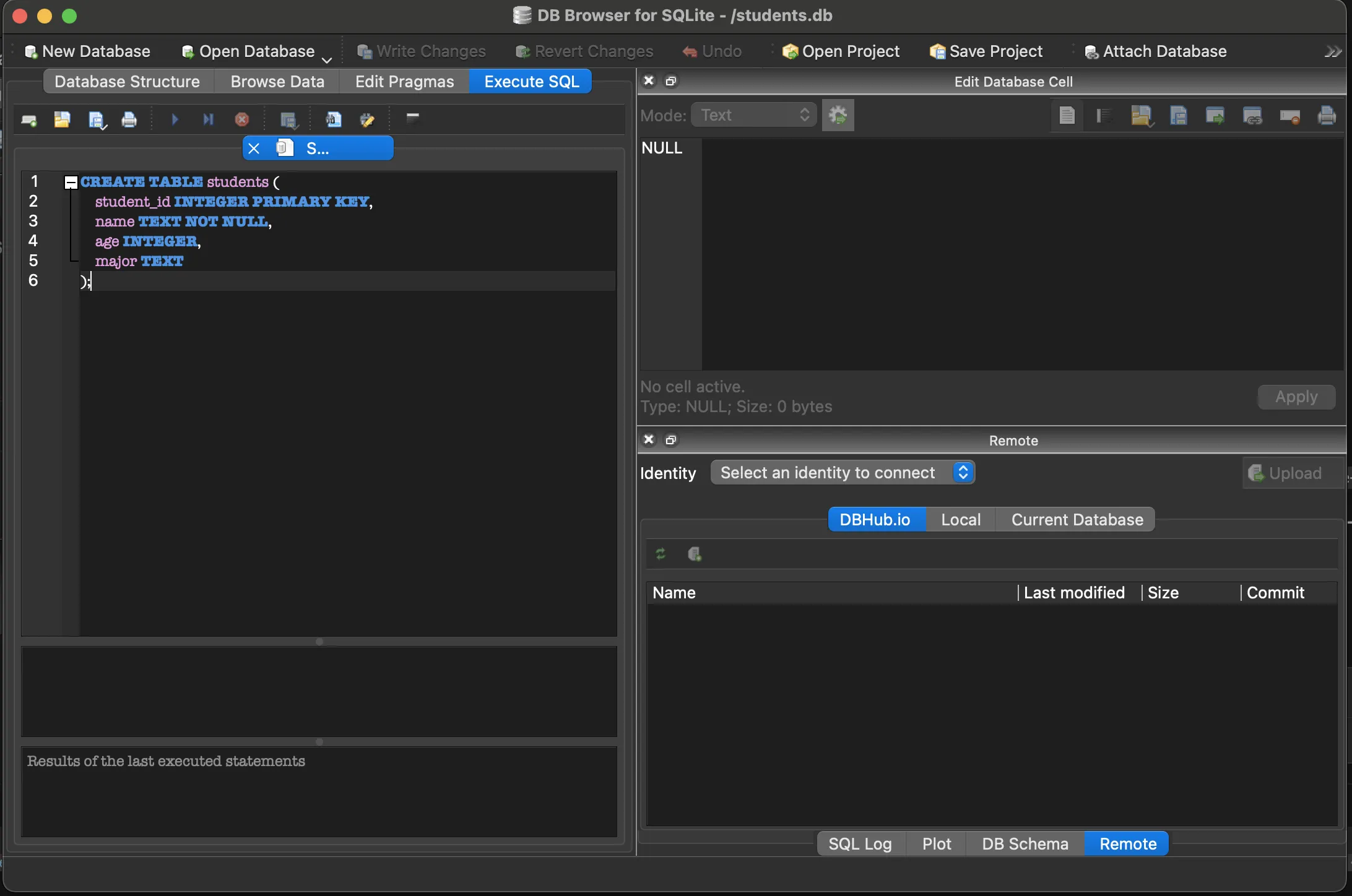Open the identity selection dropdown

click(x=842, y=473)
